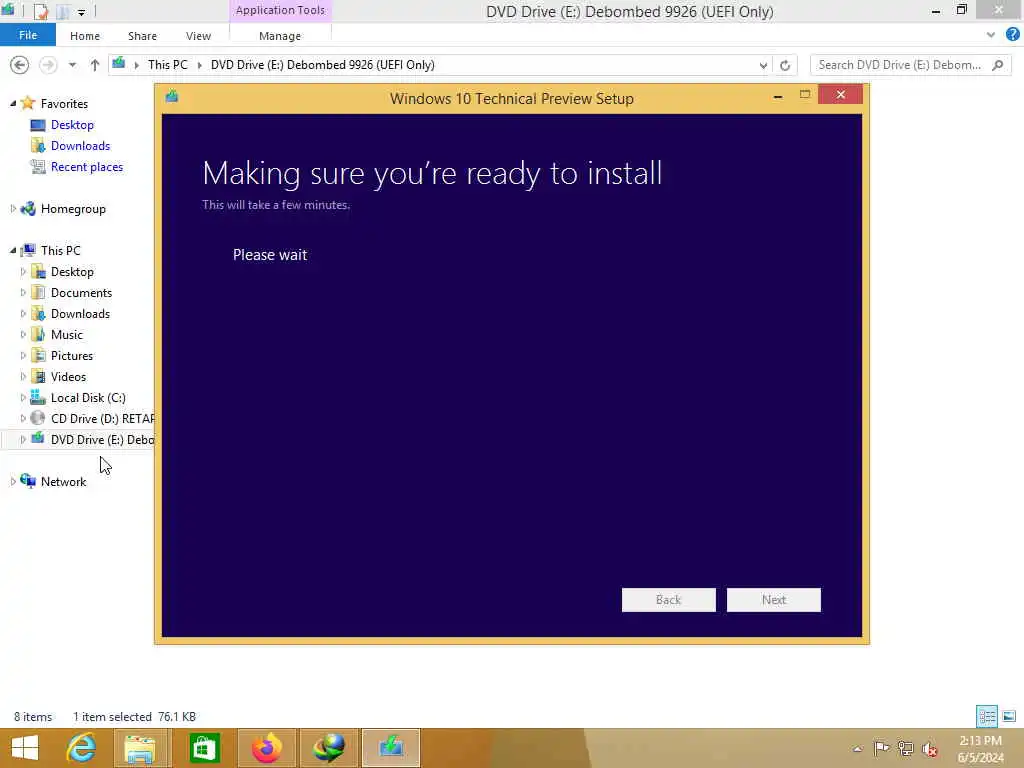This screenshot has width=1024, height=768.
Task: Open the muted volume tray icon
Action: (x=930, y=749)
